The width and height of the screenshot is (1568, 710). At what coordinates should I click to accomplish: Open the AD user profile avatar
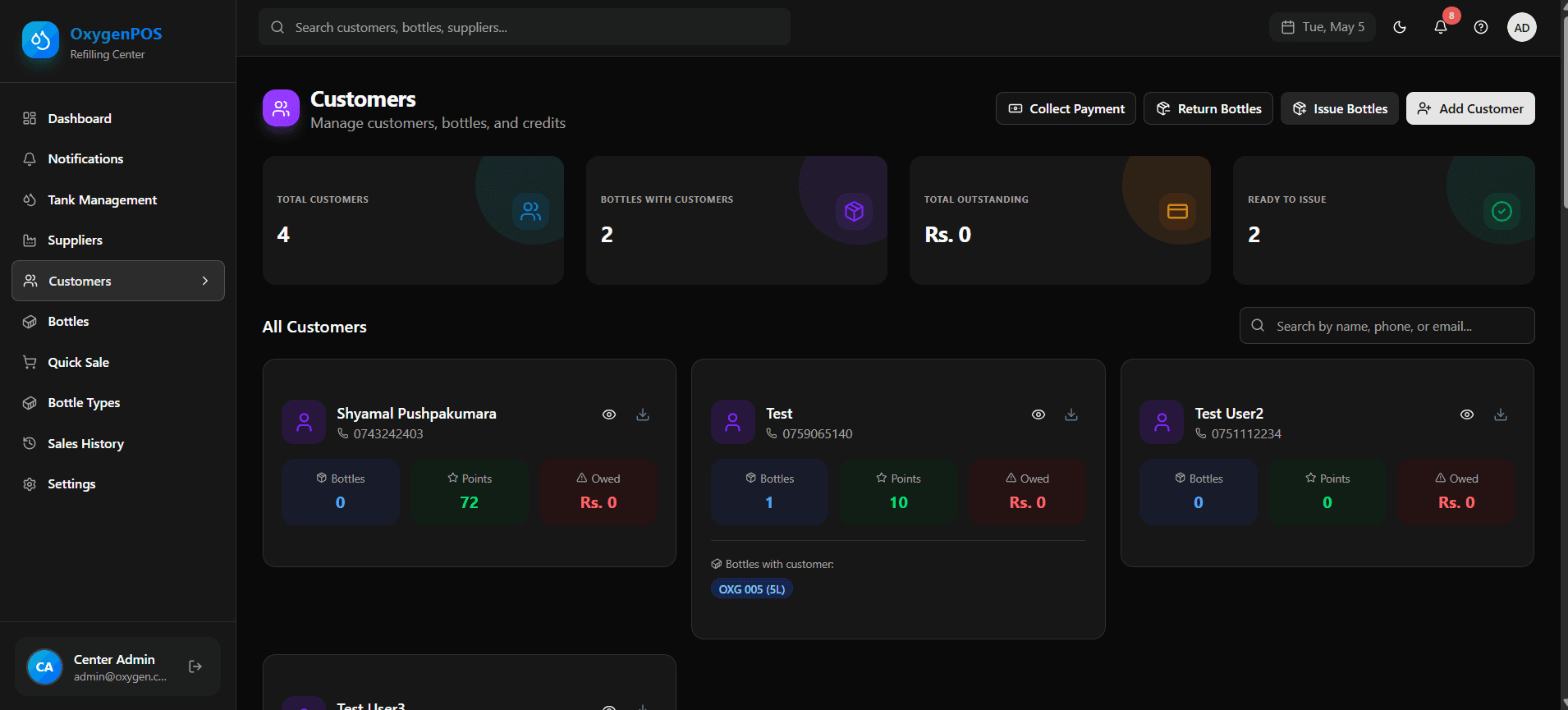(x=1522, y=27)
